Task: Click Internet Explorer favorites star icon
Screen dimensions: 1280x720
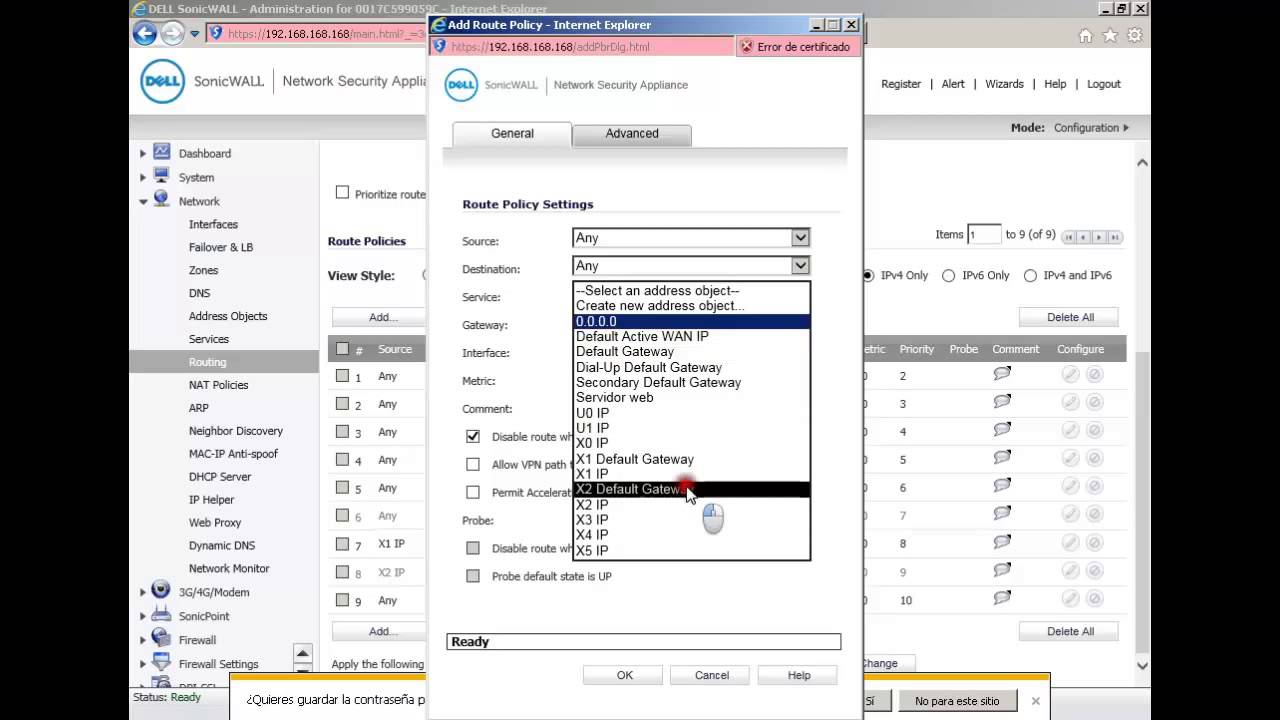Action: pos(1110,35)
